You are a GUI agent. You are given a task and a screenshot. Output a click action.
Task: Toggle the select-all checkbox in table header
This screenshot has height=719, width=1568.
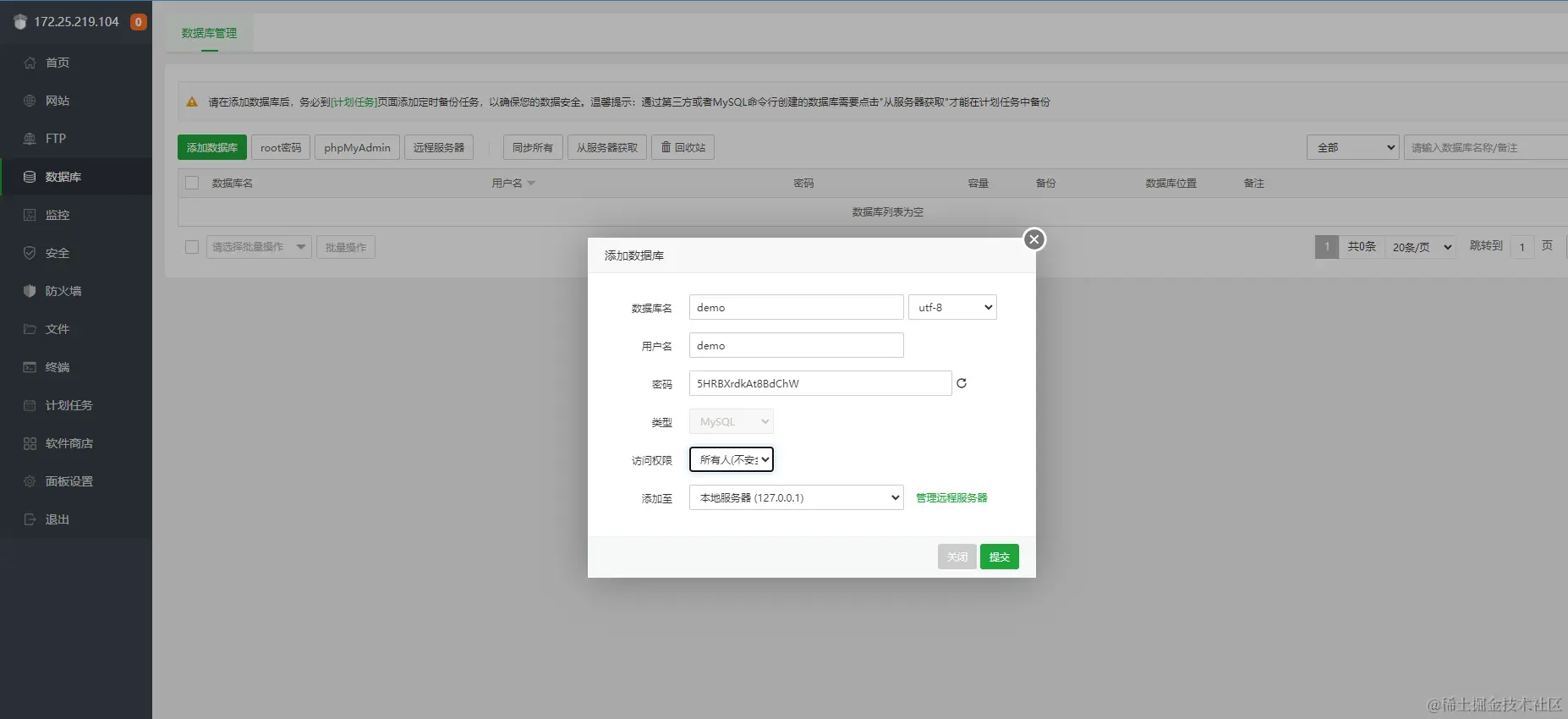point(192,183)
